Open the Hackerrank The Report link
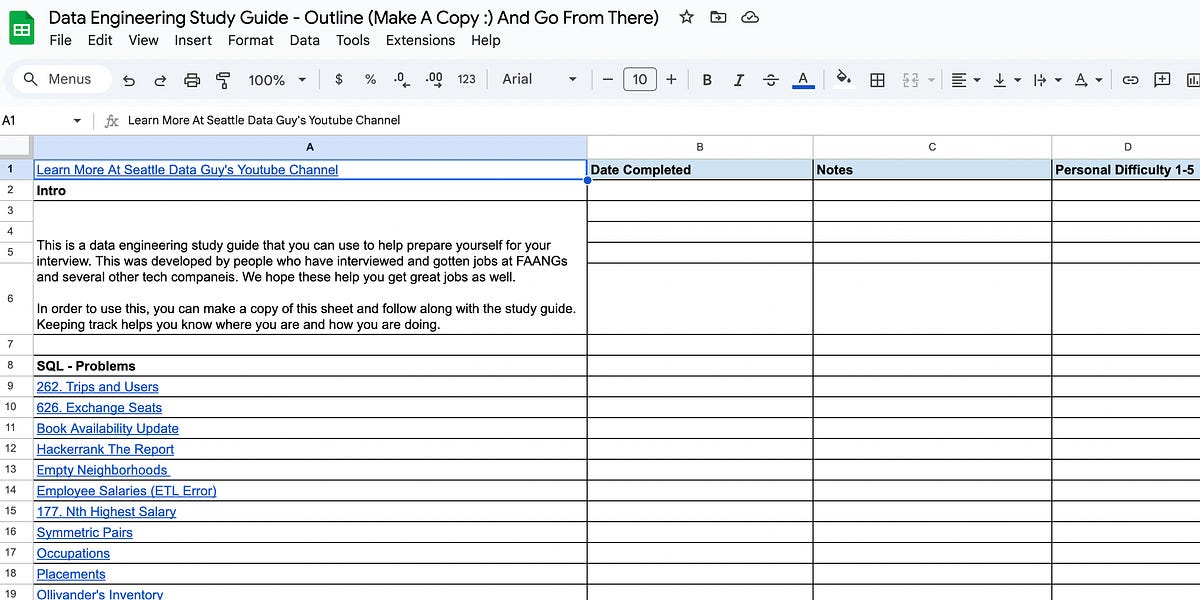 tap(105, 450)
